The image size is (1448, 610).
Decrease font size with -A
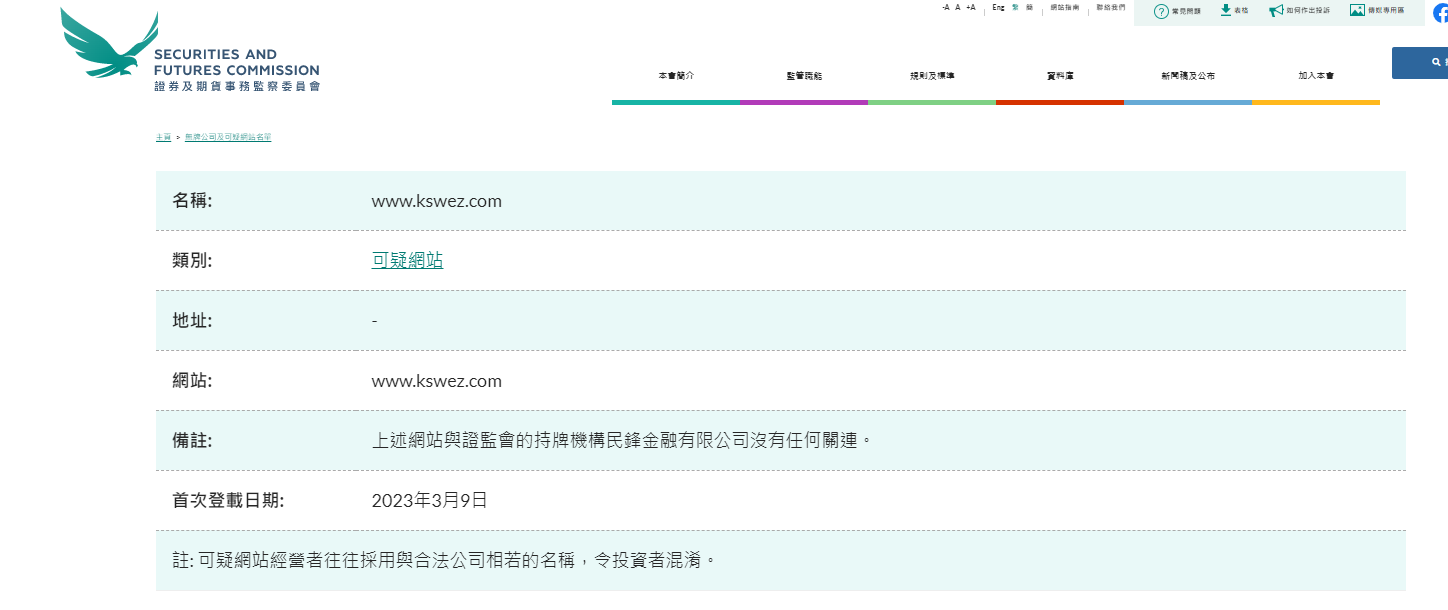(x=945, y=7)
